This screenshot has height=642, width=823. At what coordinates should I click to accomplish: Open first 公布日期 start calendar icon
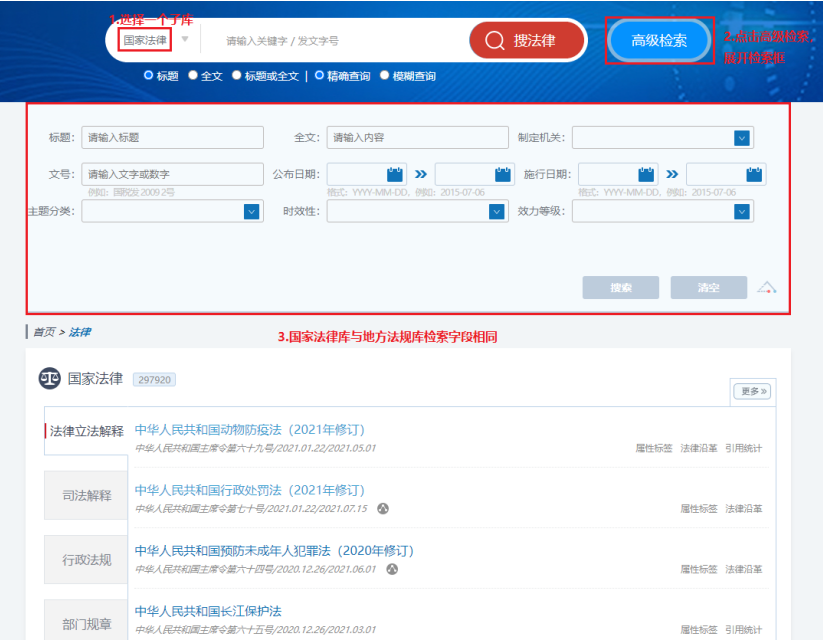(x=395, y=174)
